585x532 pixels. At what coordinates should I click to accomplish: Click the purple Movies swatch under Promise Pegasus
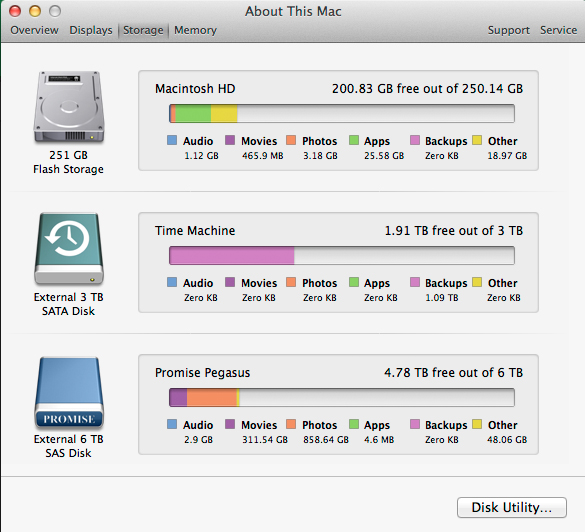point(230,424)
